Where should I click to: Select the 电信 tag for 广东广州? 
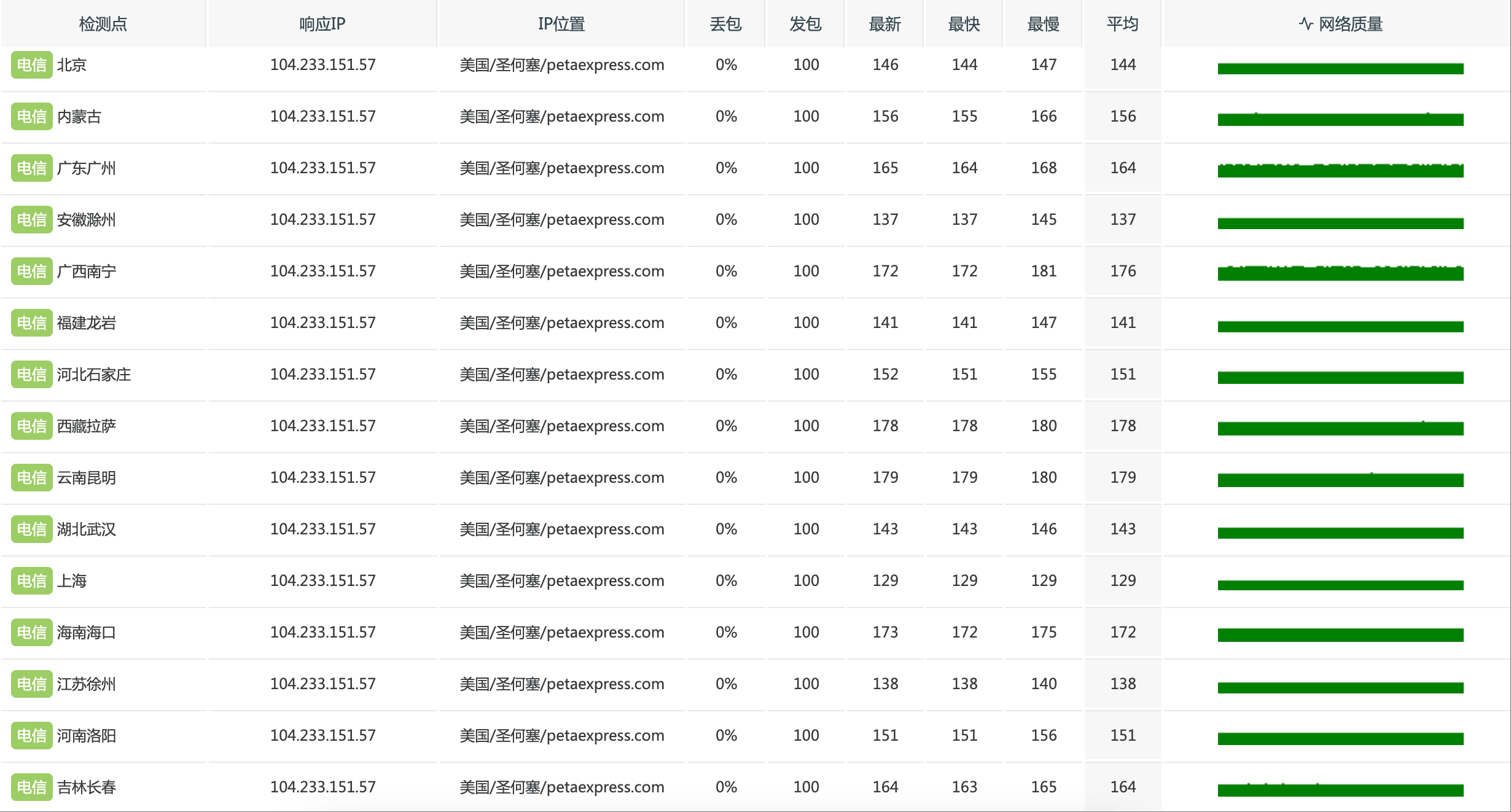(31, 168)
